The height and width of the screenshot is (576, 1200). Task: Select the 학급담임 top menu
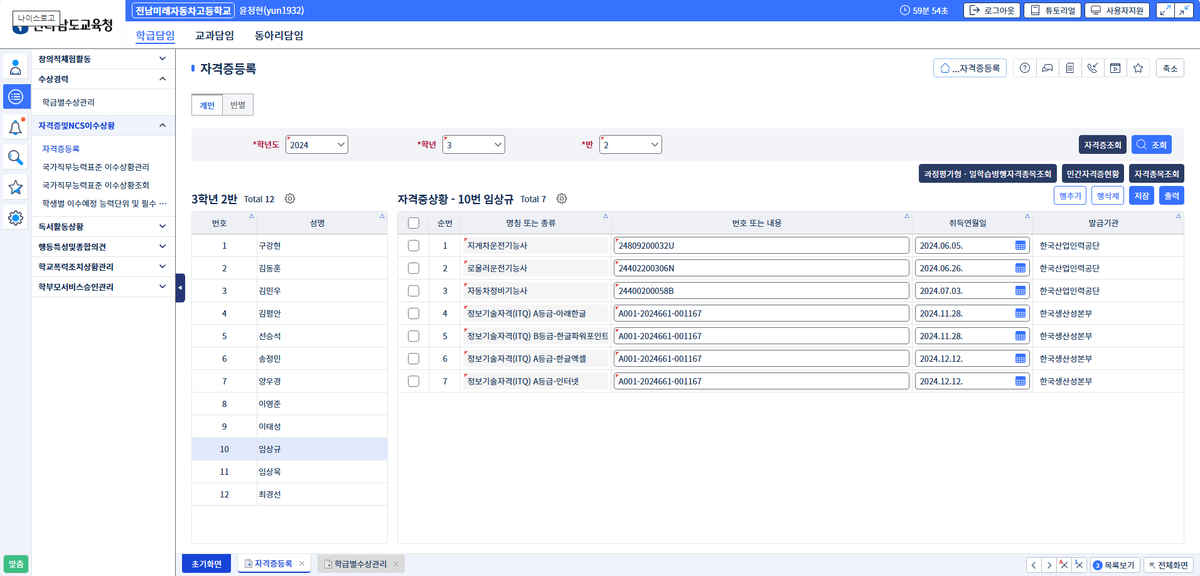pos(155,35)
